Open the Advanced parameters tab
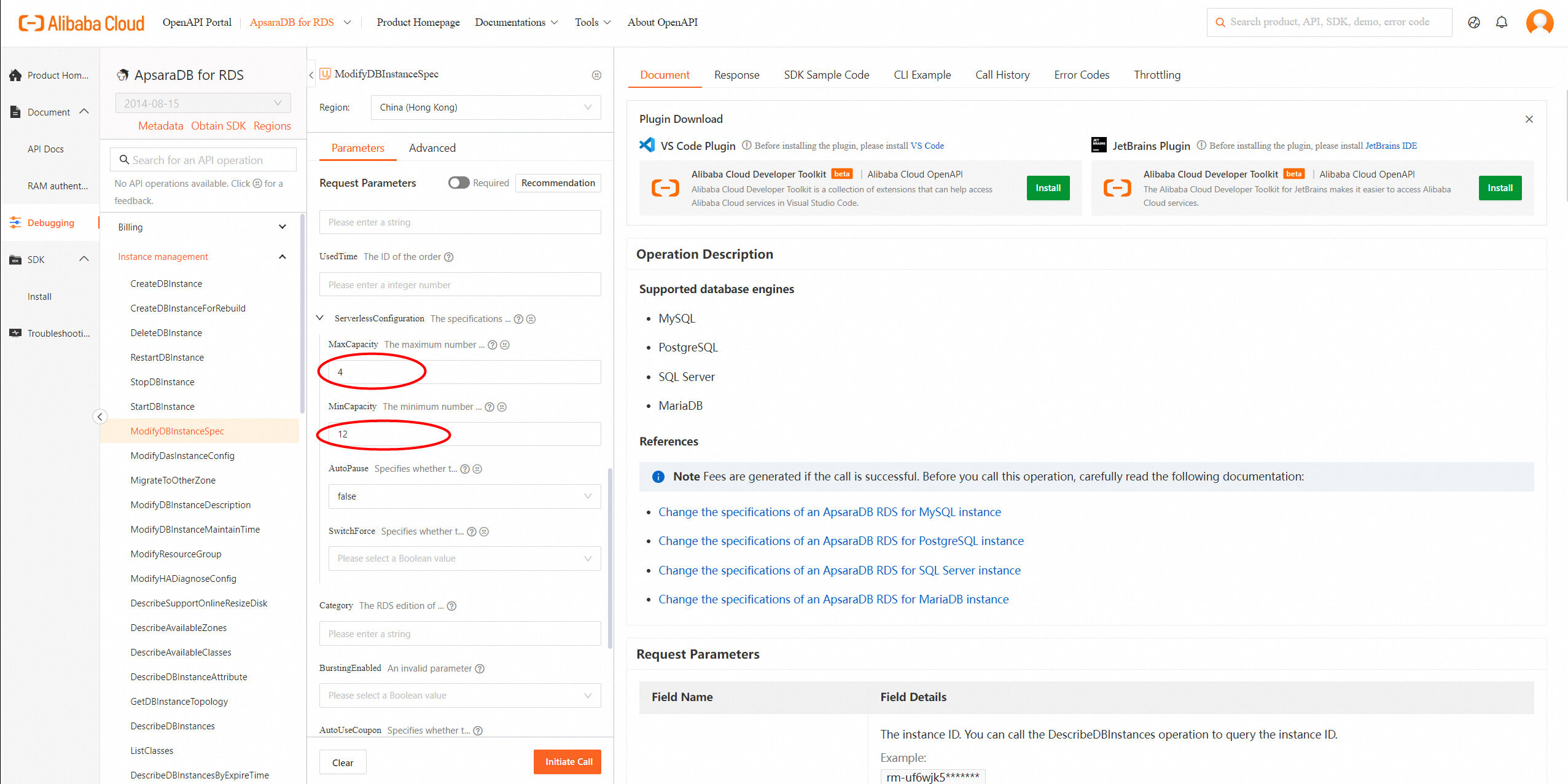 432,148
